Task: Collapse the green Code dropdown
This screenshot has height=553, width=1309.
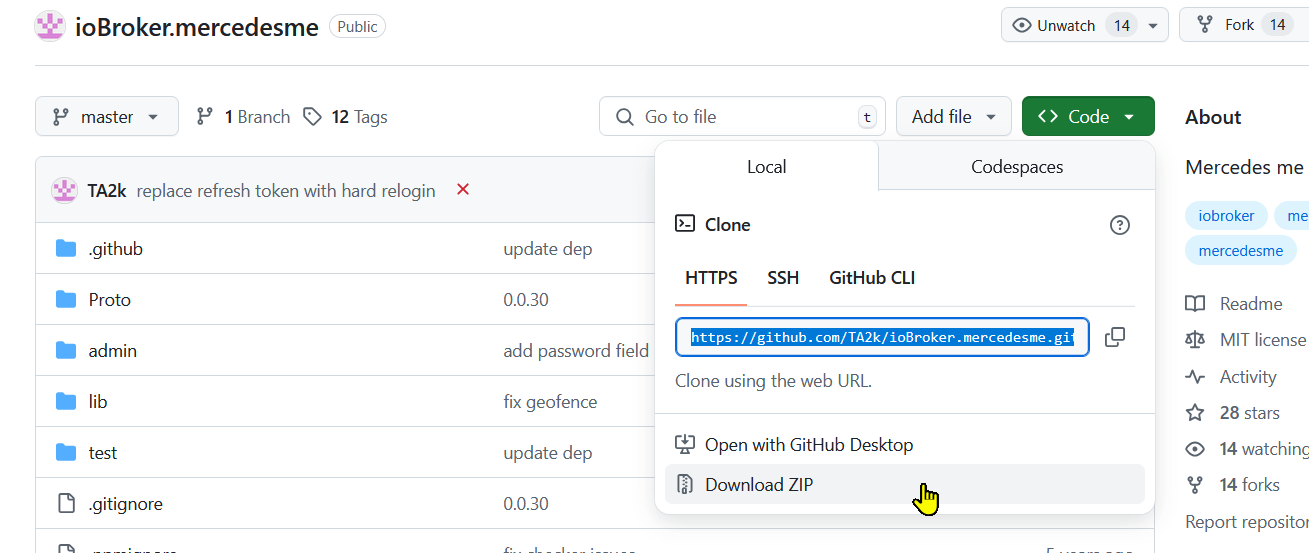Action: click(x=1088, y=117)
